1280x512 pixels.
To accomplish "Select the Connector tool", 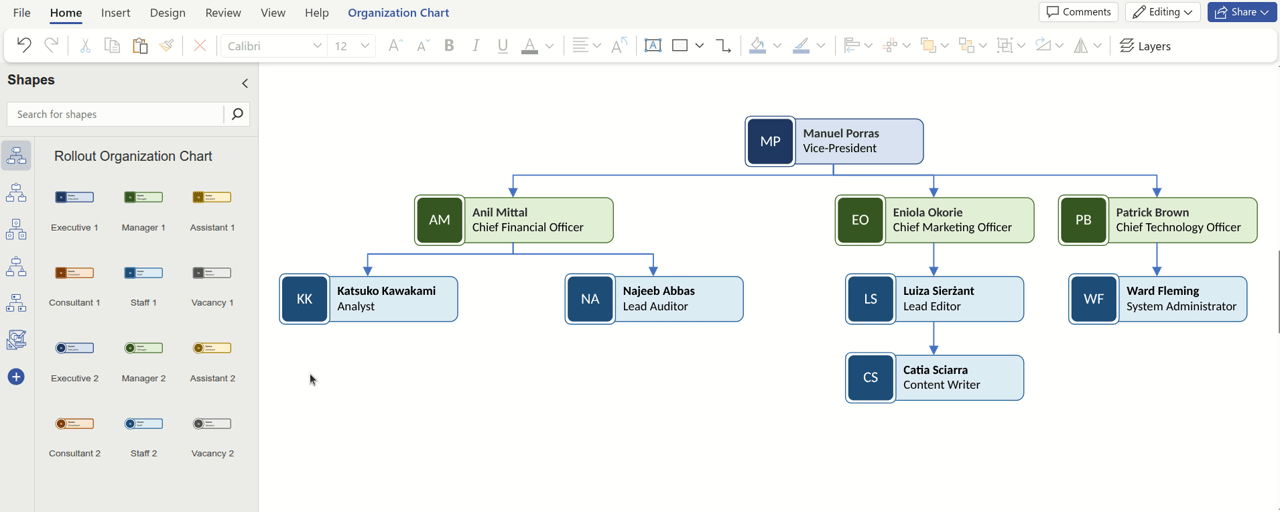I will (723, 46).
